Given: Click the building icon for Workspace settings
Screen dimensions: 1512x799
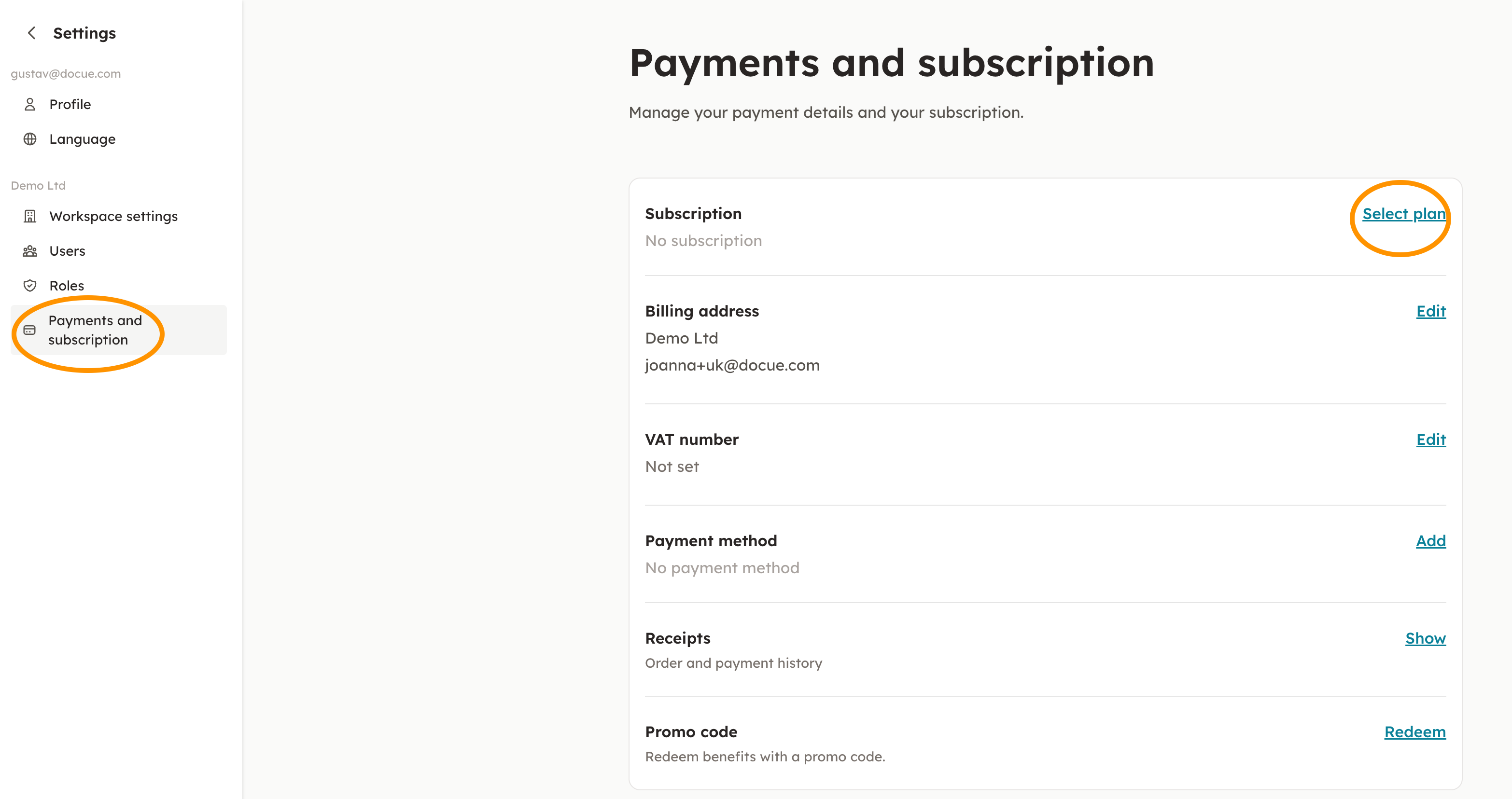Looking at the screenshot, I should tap(30, 217).
